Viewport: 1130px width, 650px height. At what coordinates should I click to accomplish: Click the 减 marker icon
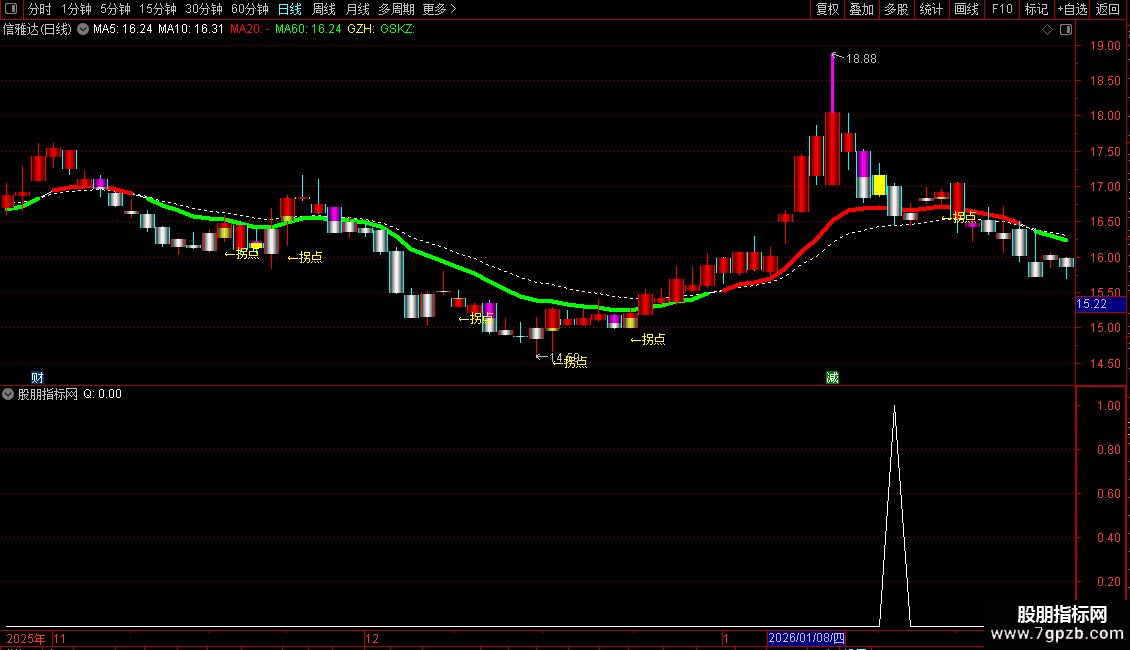click(832, 378)
